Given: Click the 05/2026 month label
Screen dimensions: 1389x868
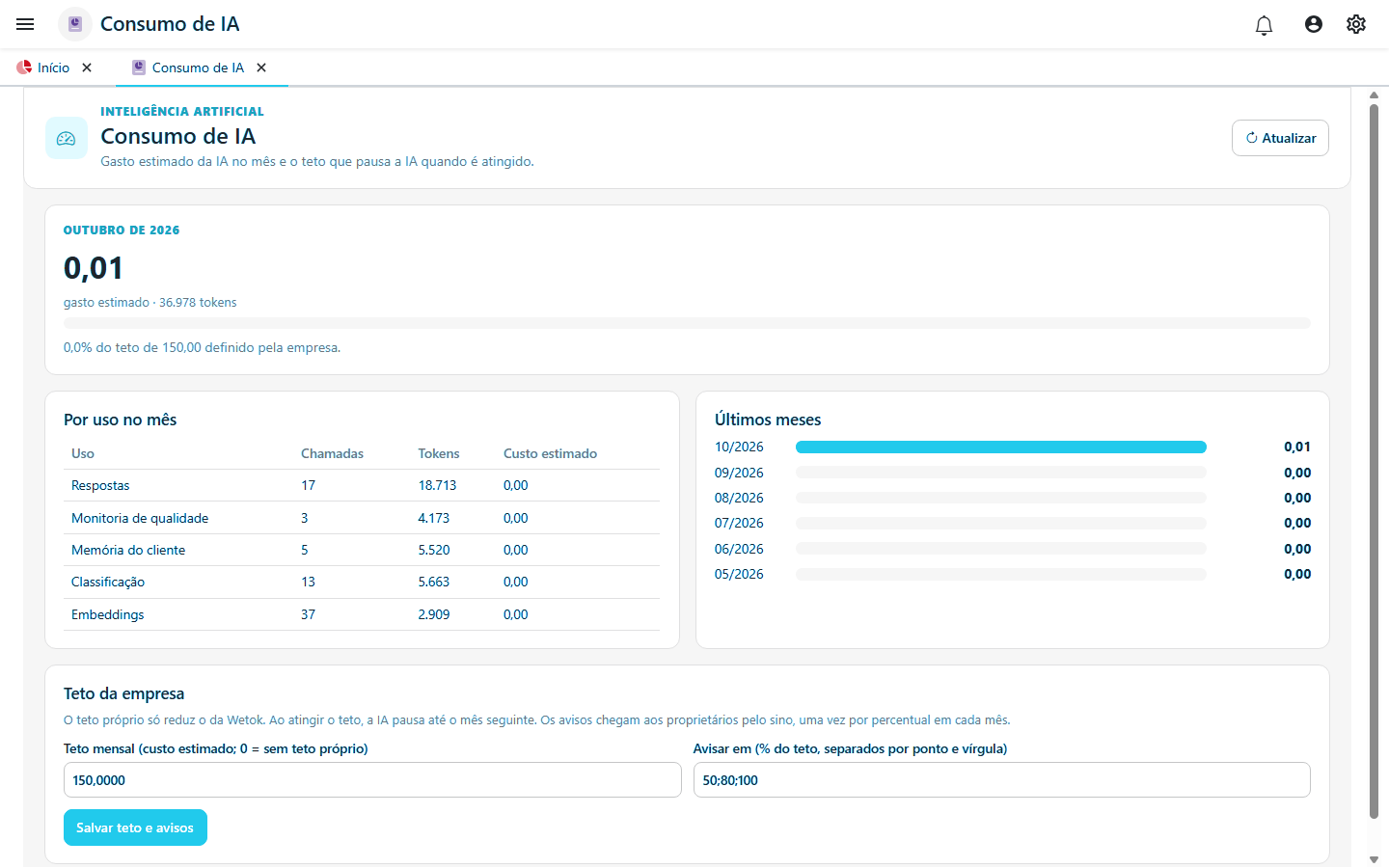Looking at the screenshot, I should pyautogui.click(x=739, y=574).
